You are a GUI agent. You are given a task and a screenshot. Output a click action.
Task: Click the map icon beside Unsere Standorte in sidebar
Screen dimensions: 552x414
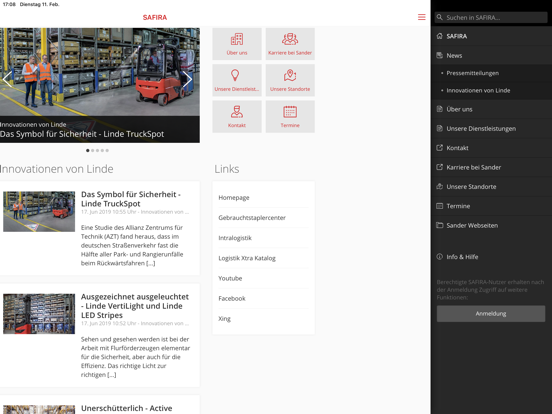[x=439, y=187]
